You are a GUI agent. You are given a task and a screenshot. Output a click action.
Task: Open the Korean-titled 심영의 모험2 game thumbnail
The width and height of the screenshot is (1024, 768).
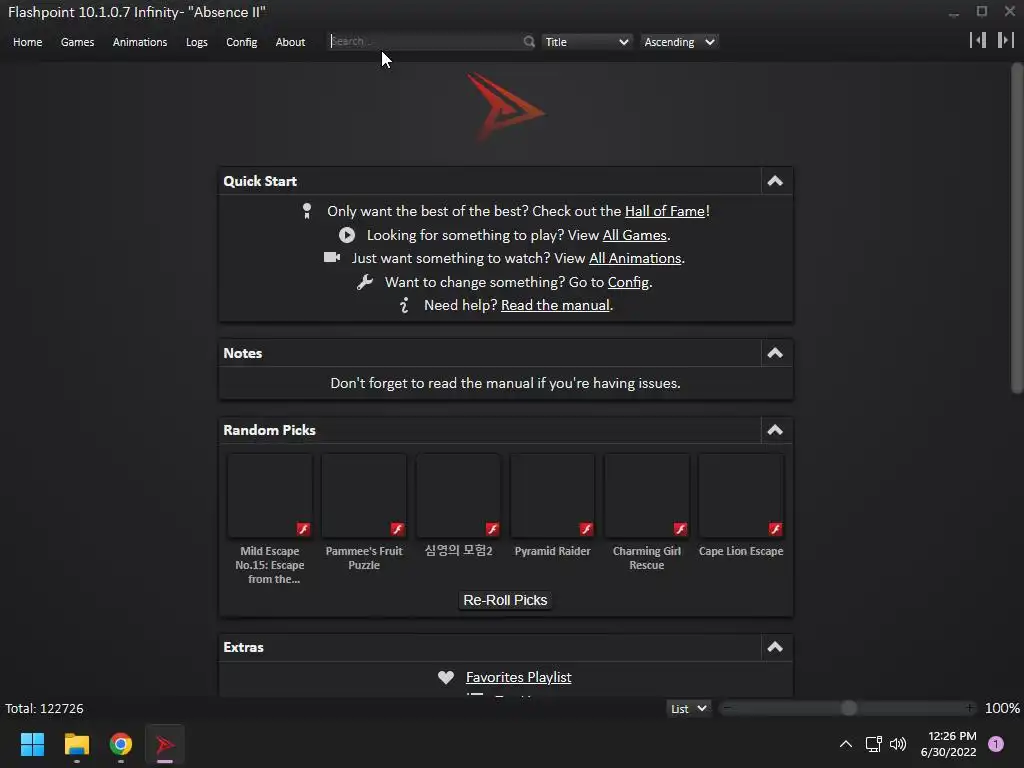coord(458,496)
